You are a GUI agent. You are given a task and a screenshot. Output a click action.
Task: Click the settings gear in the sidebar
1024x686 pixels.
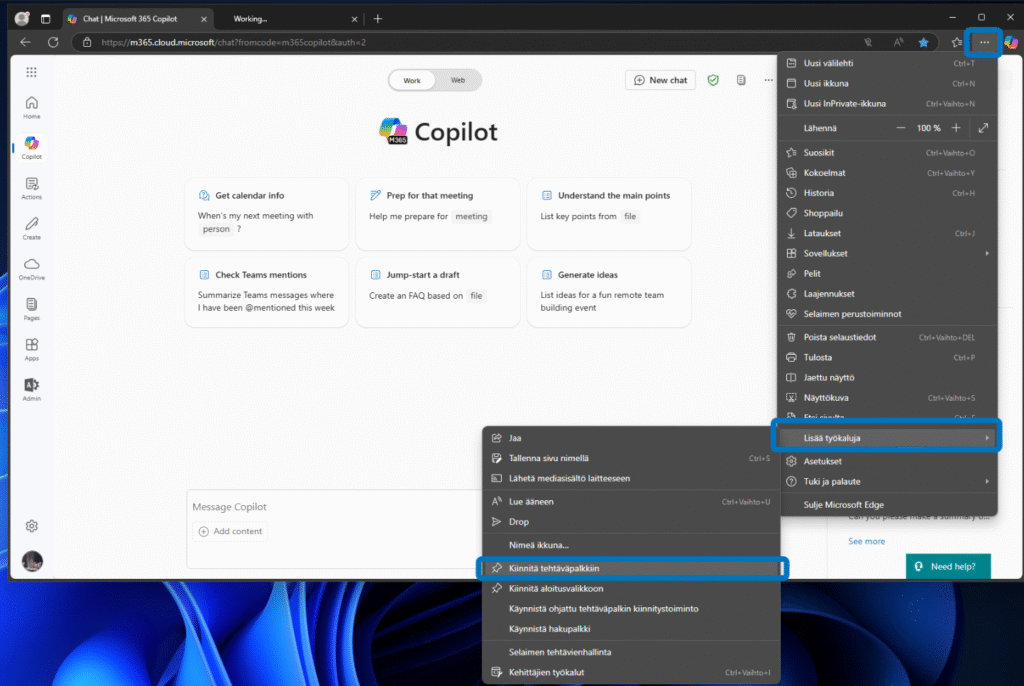point(31,526)
